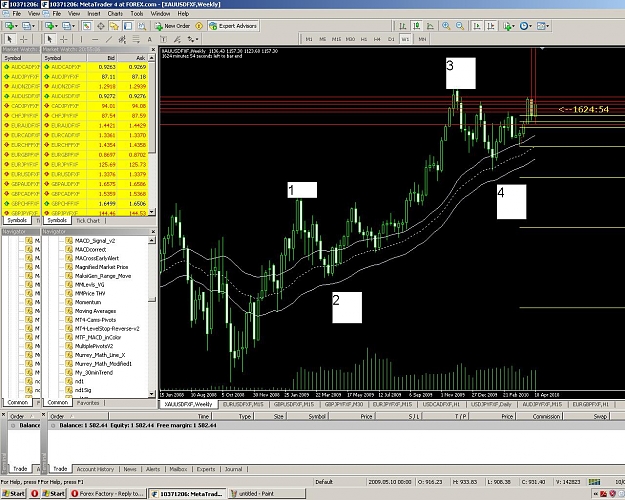The image size is (625, 500).
Task: Switch to Navigator Favorites tab
Action: tap(88, 403)
